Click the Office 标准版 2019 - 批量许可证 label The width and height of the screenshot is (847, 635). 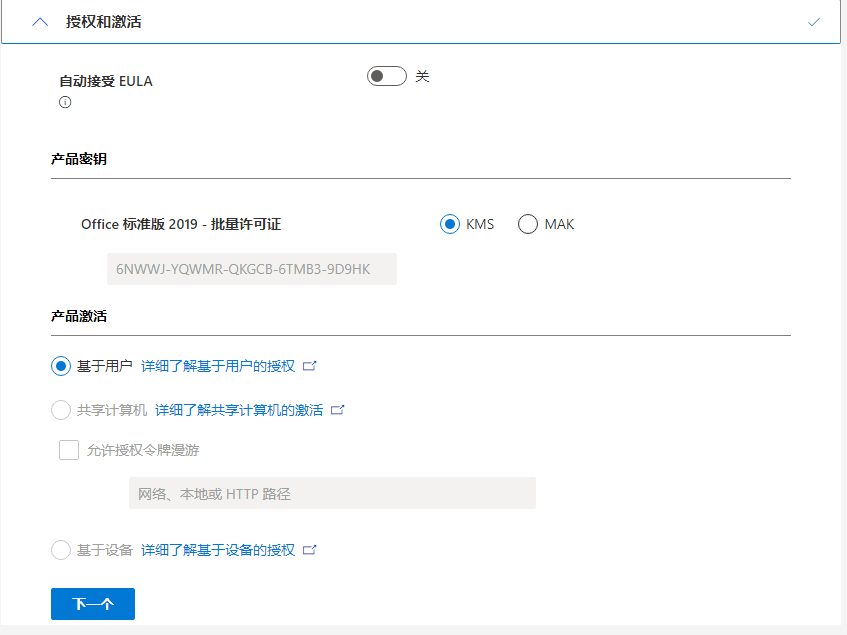181,224
